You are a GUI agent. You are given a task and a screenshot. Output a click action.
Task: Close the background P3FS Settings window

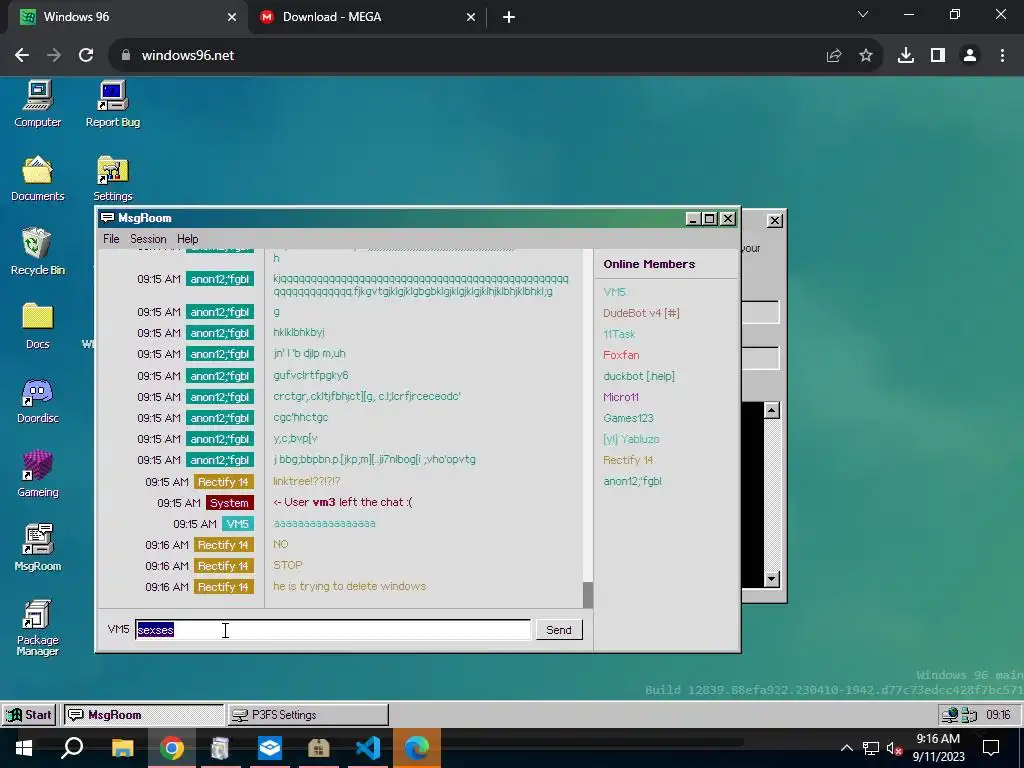pyautogui.click(x=775, y=221)
